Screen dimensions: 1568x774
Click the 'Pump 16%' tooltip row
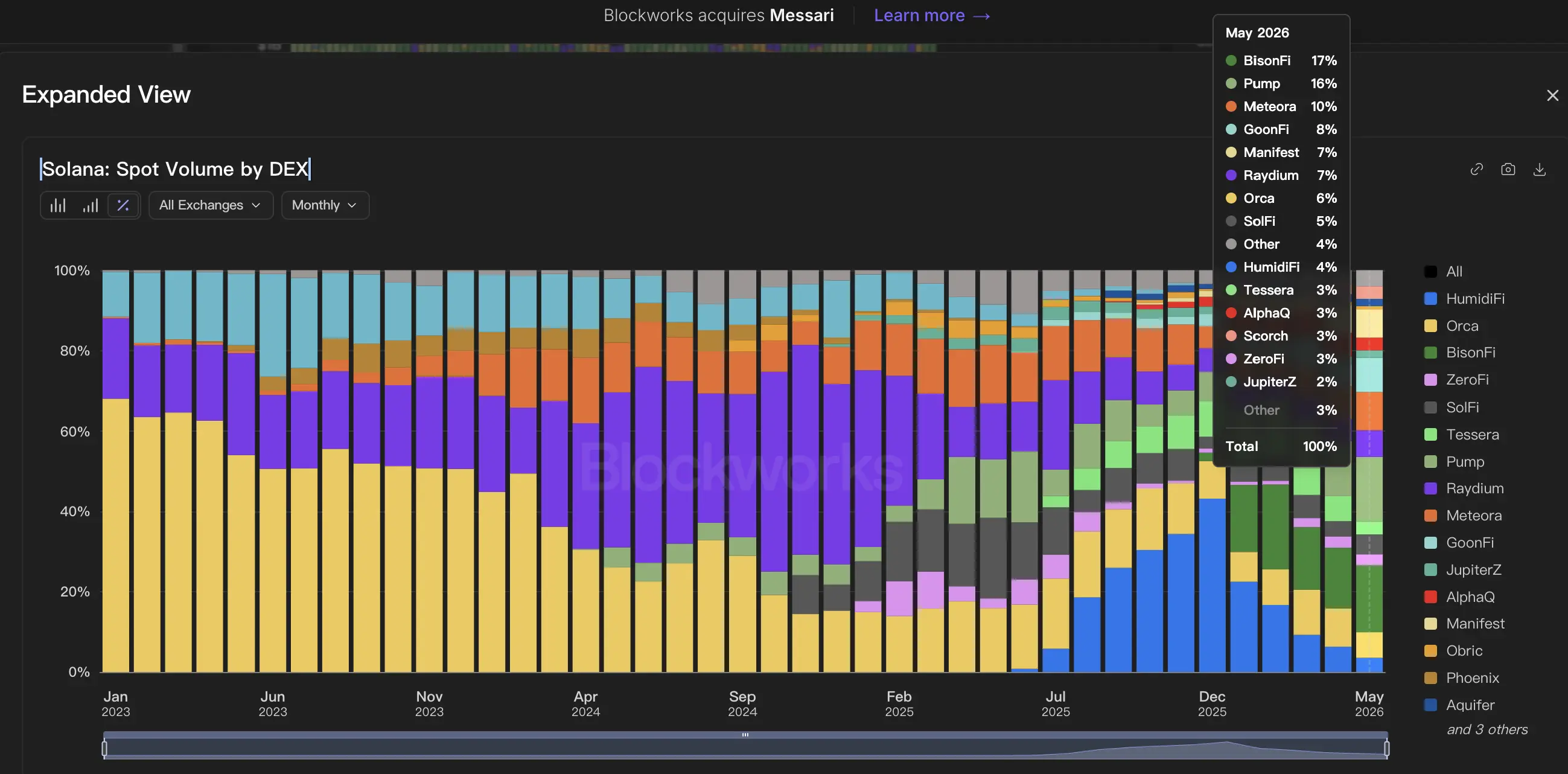[1281, 83]
